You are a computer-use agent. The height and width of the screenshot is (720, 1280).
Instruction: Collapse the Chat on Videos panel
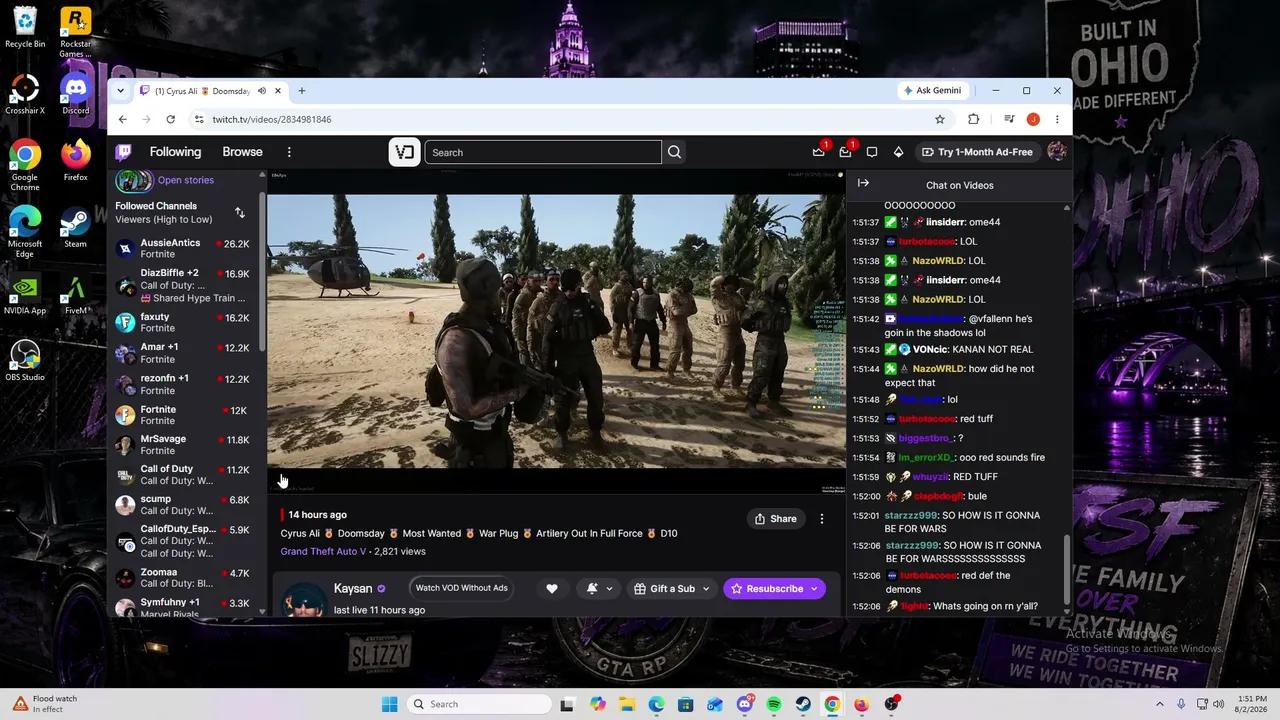(863, 183)
